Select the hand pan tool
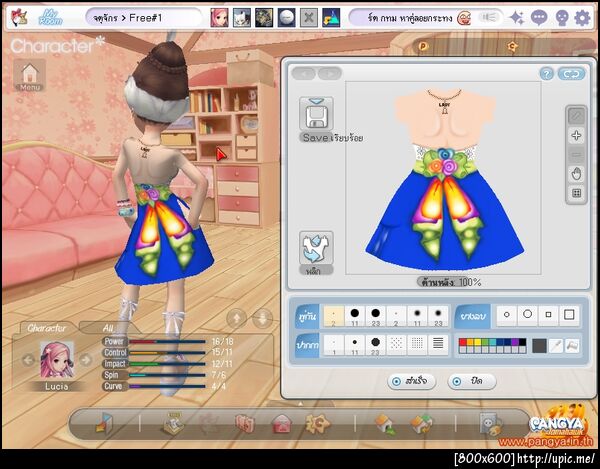The image size is (600, 469). point(576,174)
